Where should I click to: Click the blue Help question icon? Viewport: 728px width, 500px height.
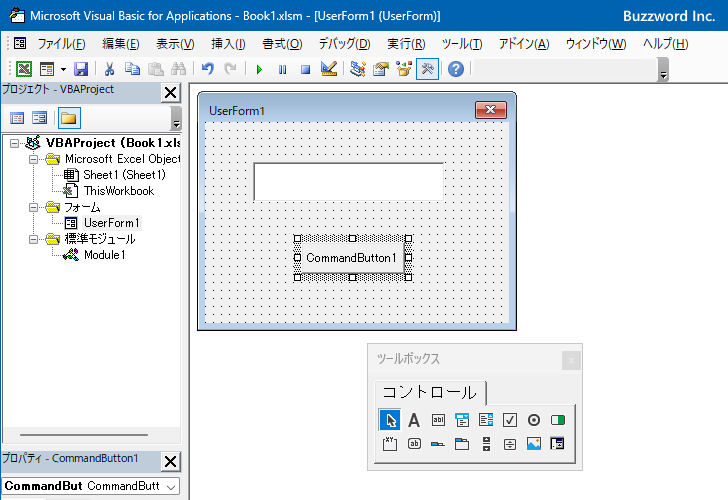tap(456, 69)
